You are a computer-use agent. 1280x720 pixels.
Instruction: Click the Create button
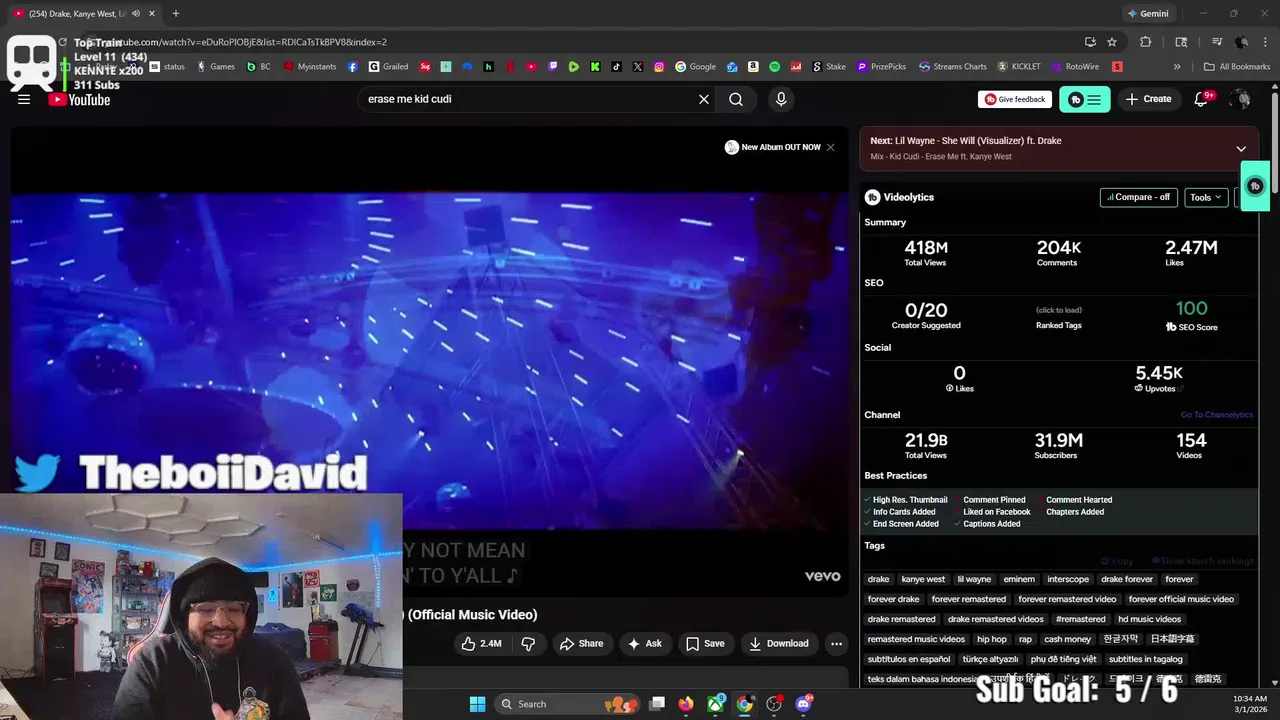(1148, 99)
